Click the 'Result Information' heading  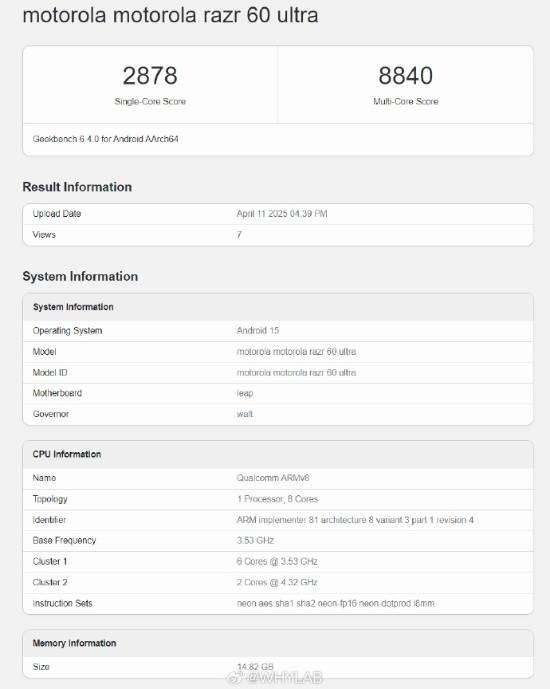(x=77, y=187)
